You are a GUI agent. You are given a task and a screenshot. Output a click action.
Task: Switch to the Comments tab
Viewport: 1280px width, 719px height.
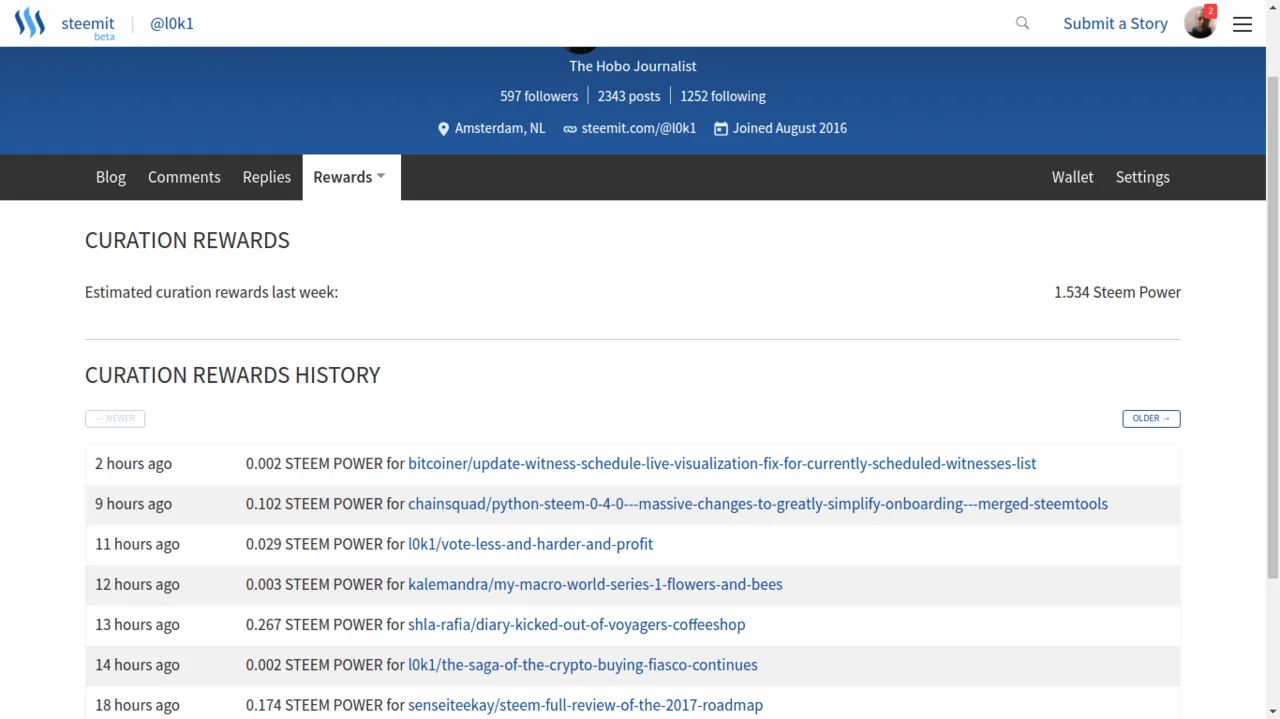coord(184,177)
